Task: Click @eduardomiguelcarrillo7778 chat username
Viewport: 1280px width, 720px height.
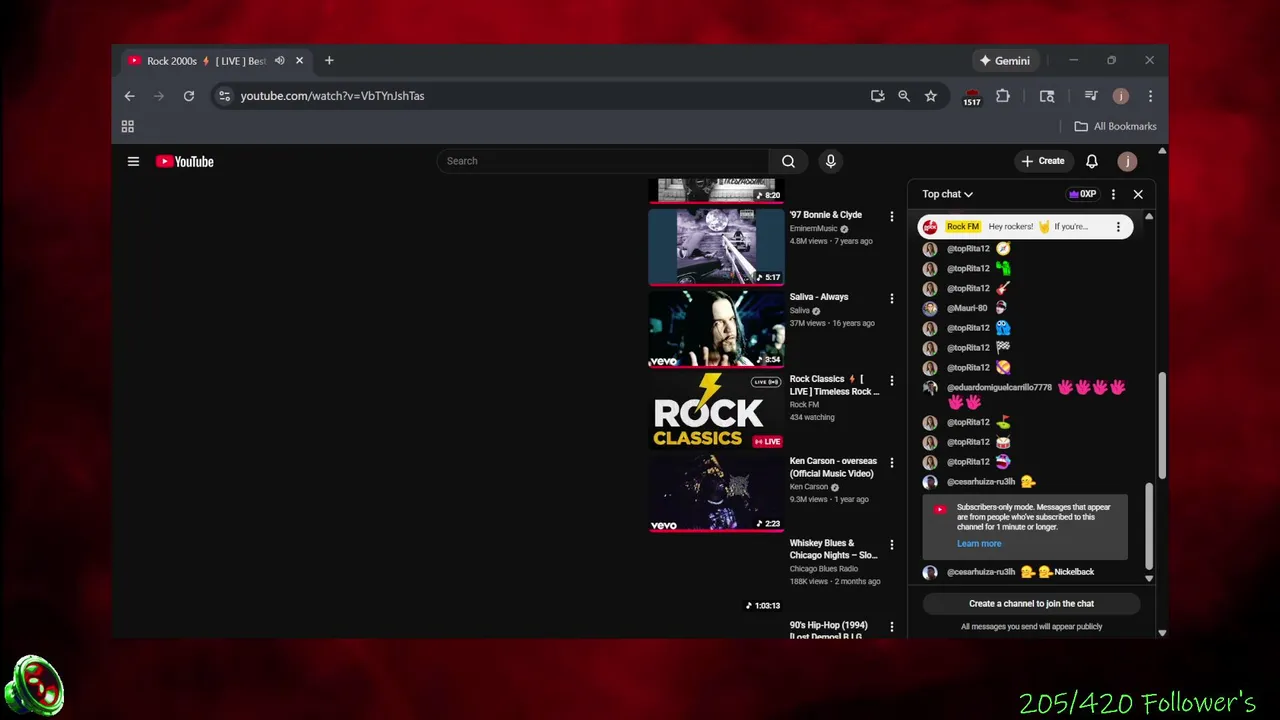Action: click(999, 387)
